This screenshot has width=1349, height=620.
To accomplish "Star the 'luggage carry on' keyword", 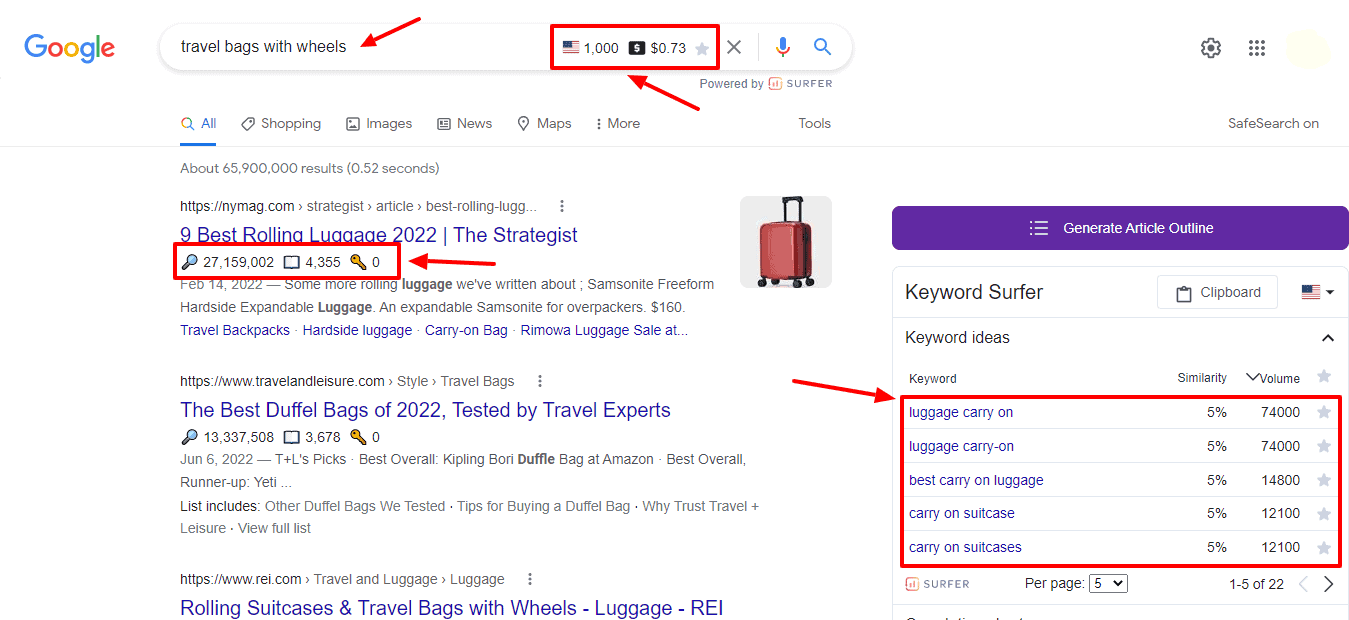I will point(1324,412).
